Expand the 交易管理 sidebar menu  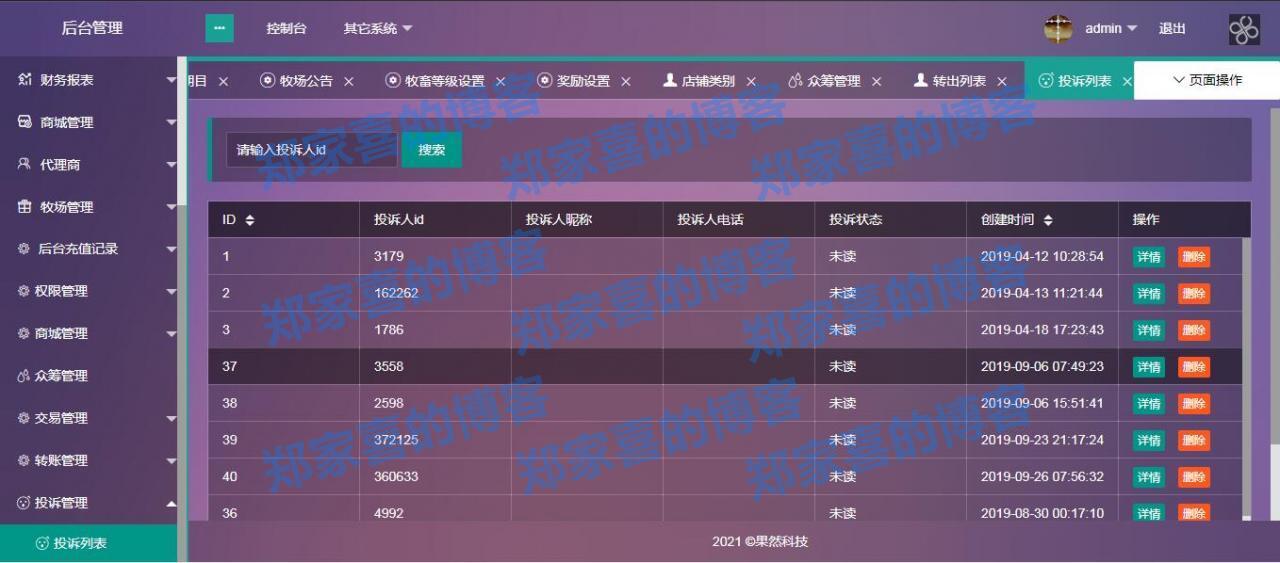(x=171, y=418)
